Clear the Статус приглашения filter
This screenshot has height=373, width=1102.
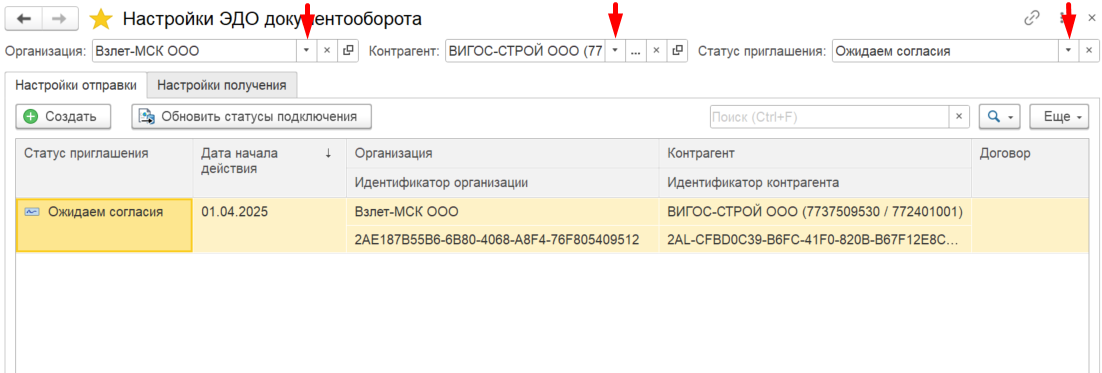[1089, 51]
